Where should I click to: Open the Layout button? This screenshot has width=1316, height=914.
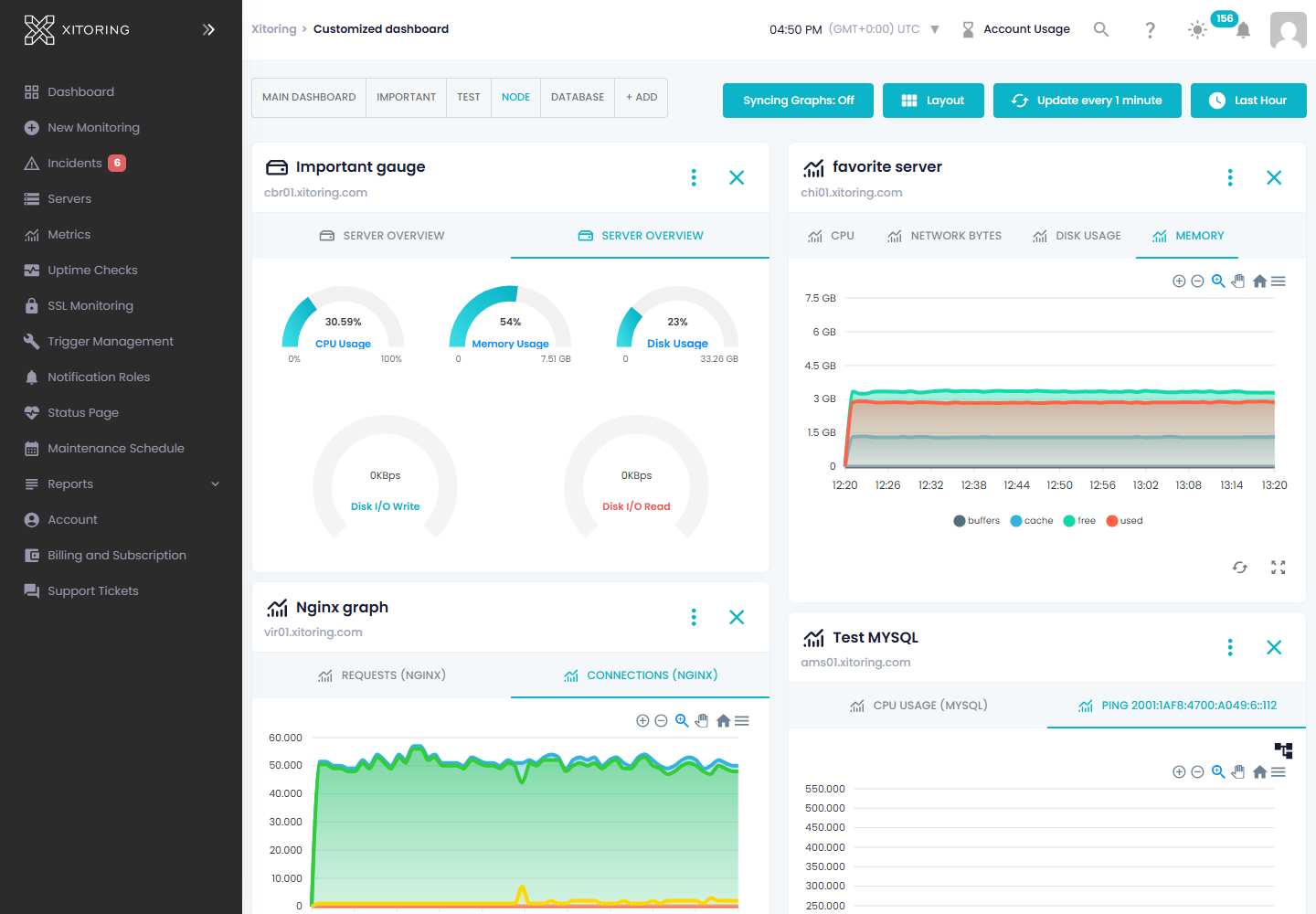tap(933, 101)
